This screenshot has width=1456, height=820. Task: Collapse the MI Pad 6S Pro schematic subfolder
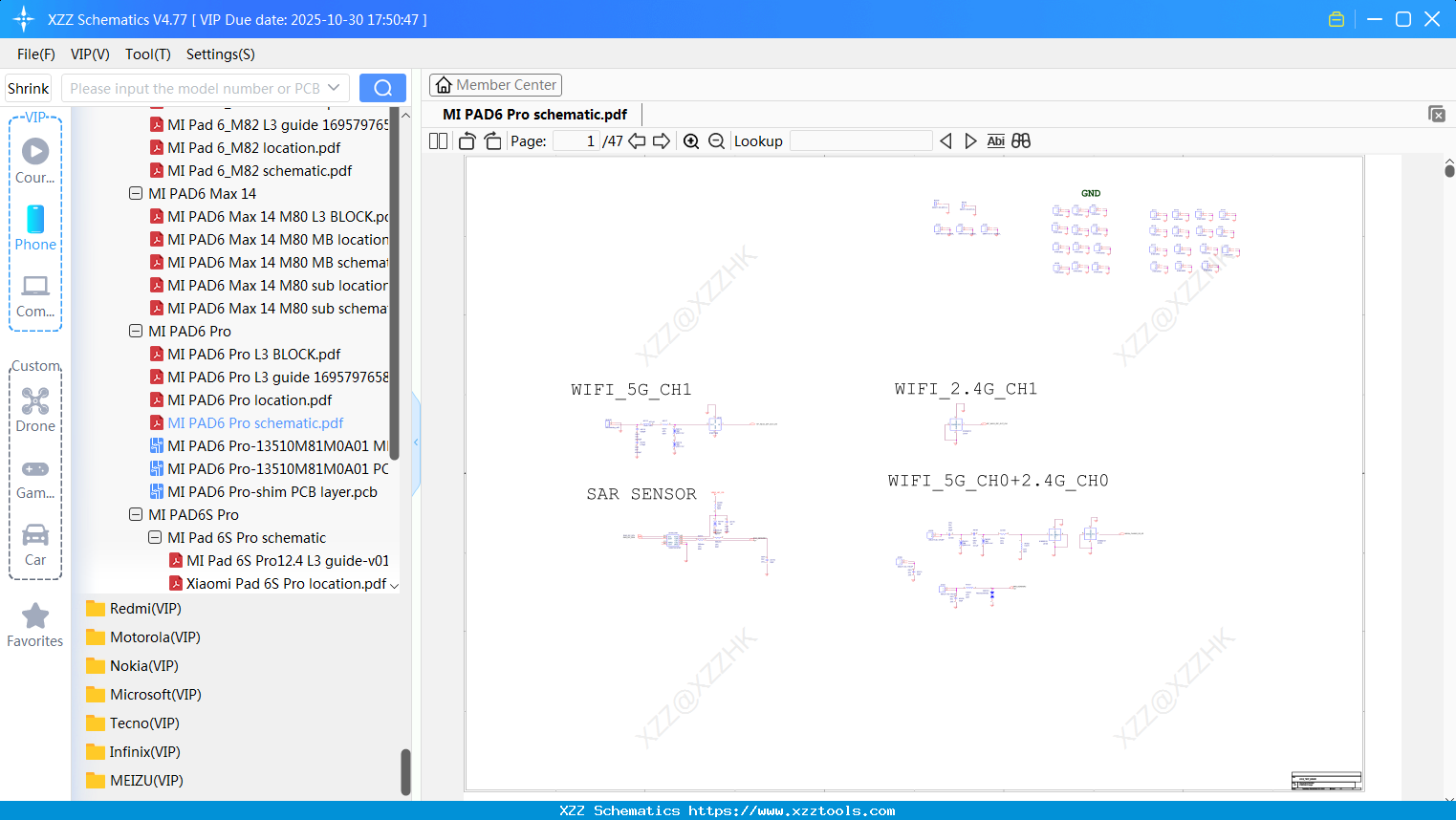tap(155, 538)
